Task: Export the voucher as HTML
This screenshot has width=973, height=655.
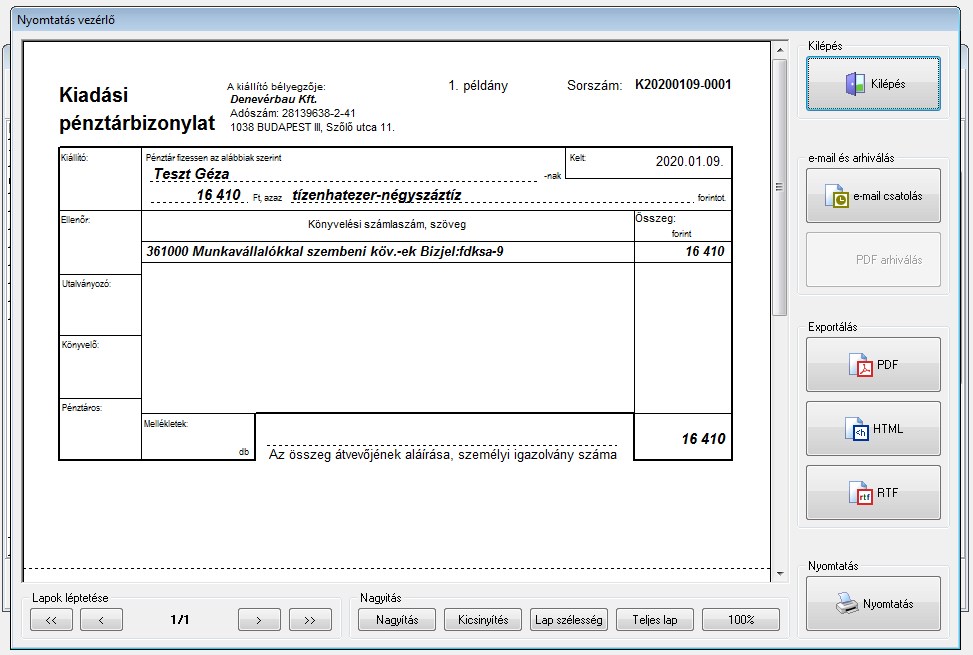Action: pos(873,429)
